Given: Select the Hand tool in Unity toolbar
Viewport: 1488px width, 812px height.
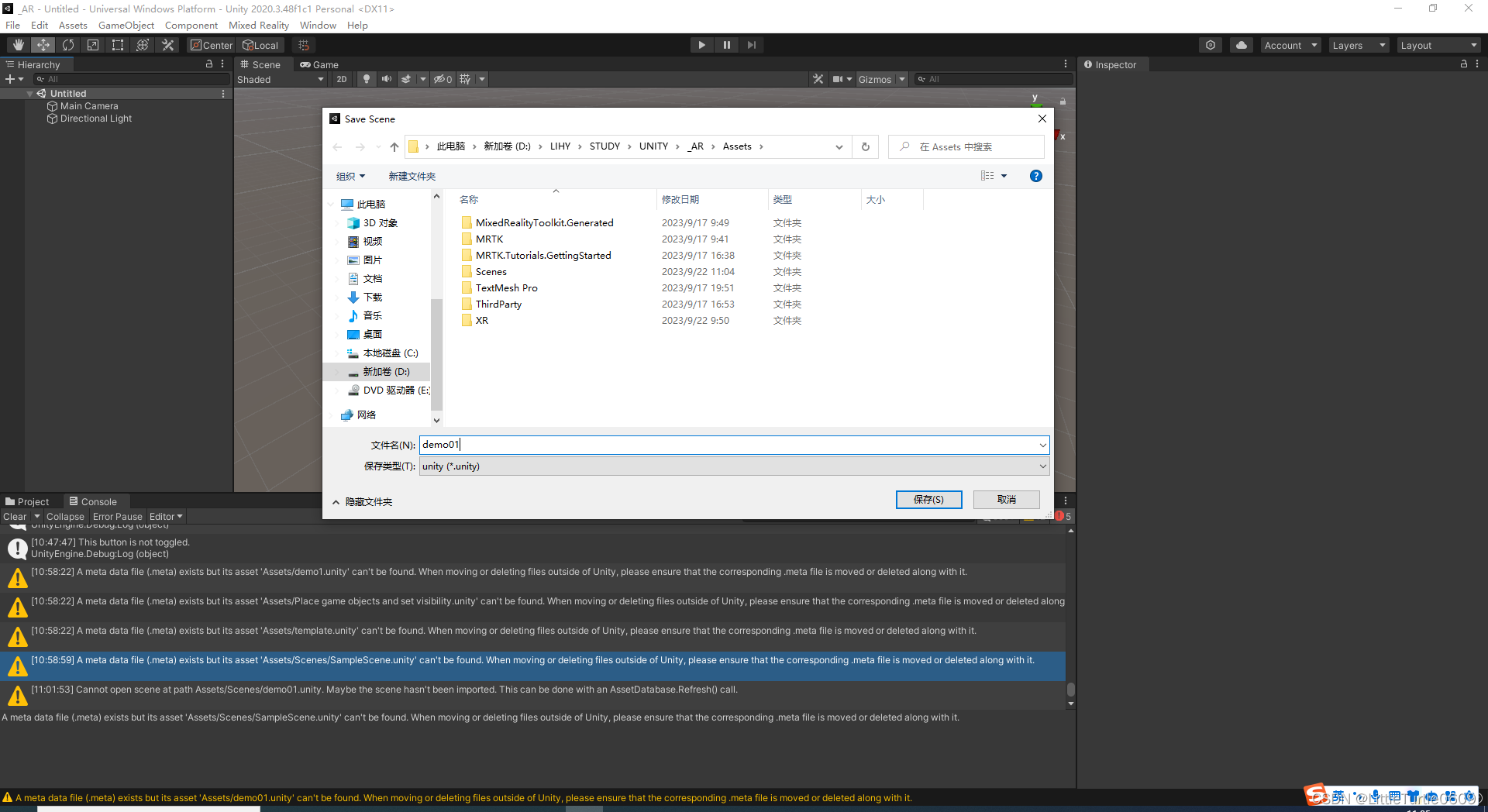Looking at the screenshot, I should pos(19,45).
